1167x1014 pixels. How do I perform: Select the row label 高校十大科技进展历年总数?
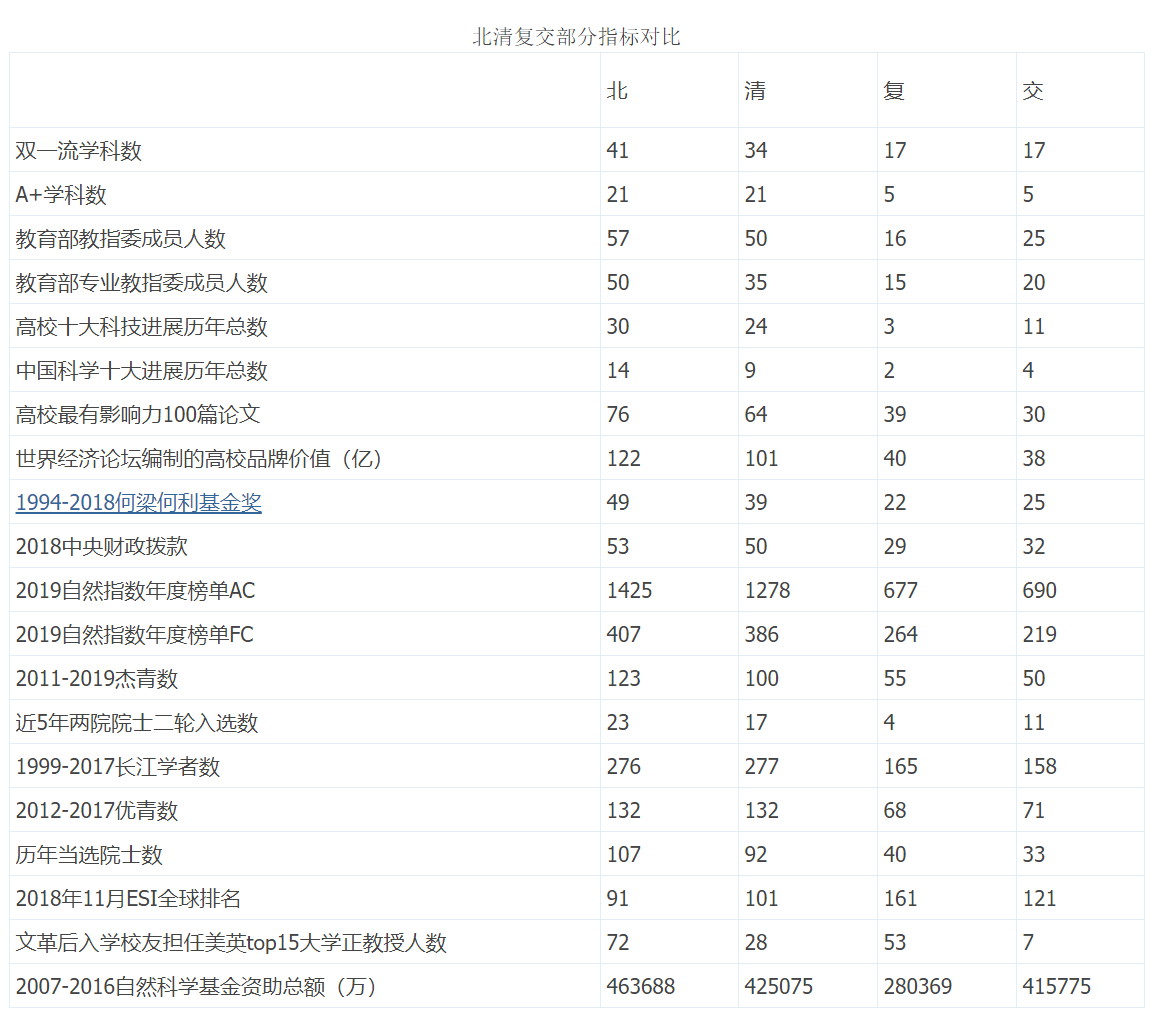(x=141, y=326)
